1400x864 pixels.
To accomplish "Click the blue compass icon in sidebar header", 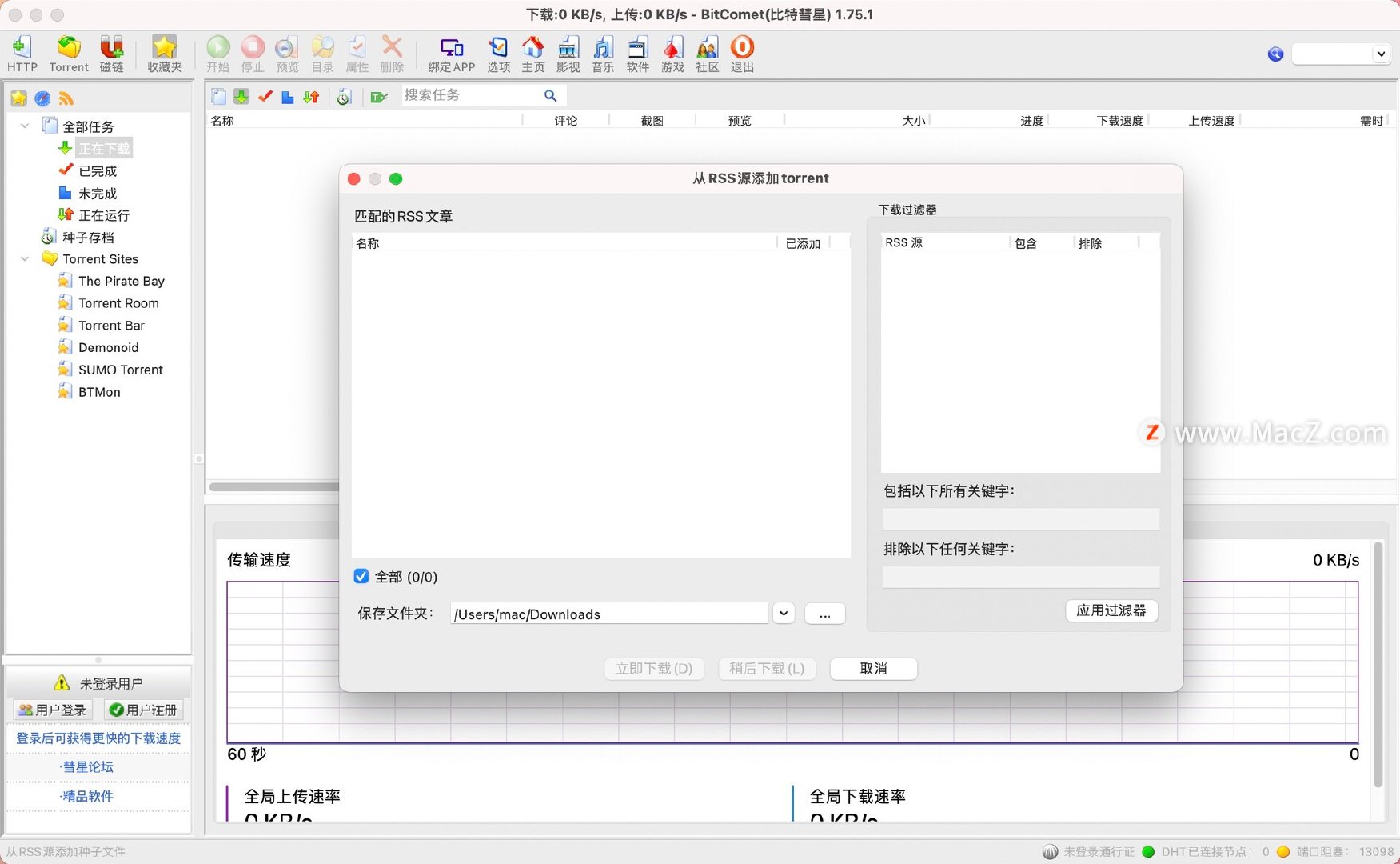I will coord(42,98).
